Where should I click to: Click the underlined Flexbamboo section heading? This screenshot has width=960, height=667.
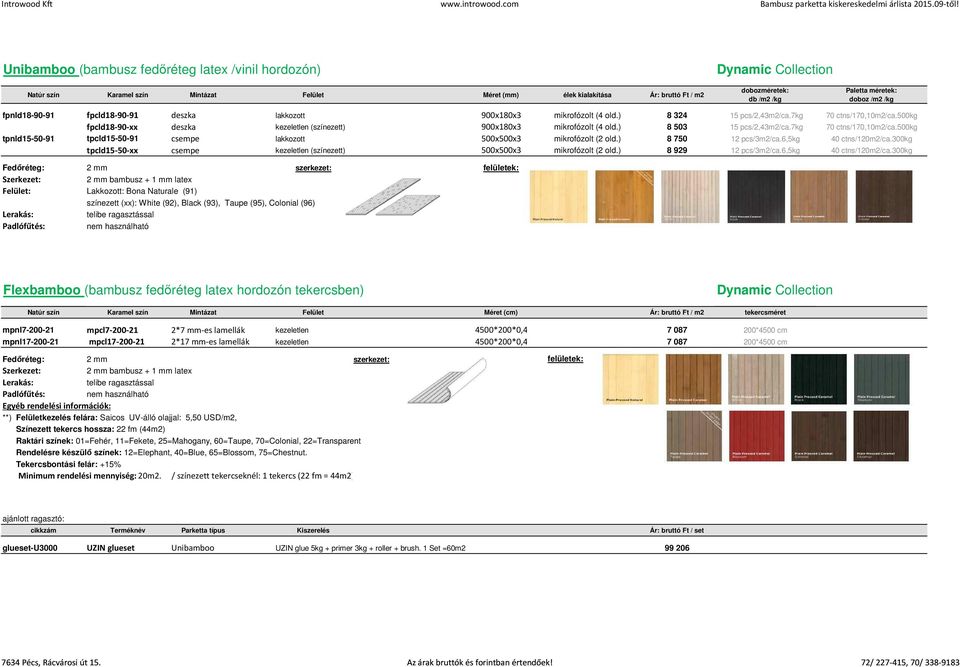pos(42,290)
